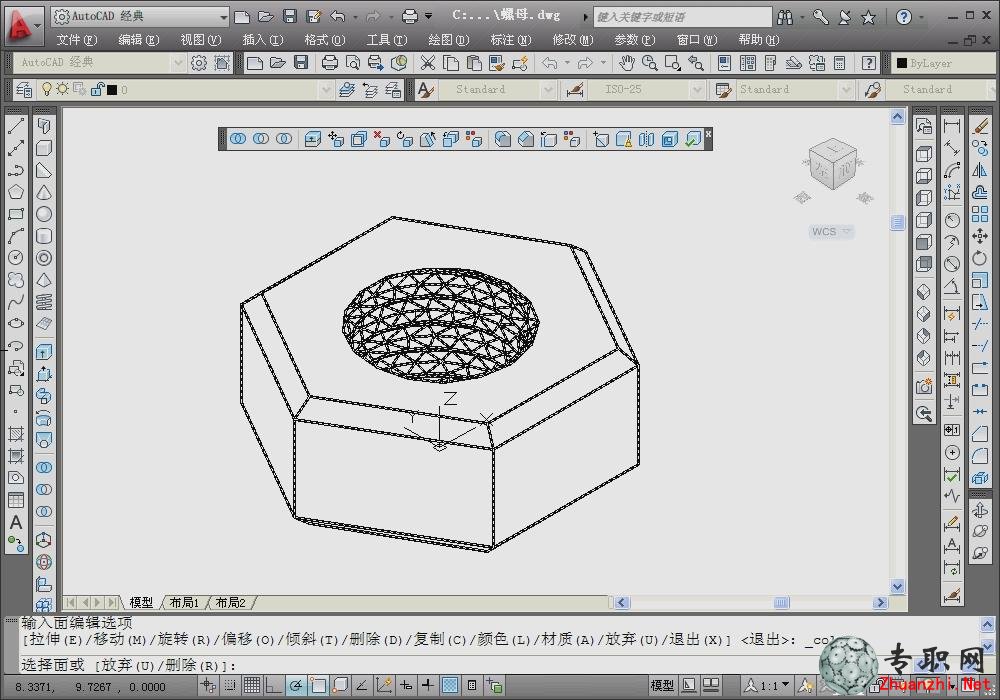
Task: Choose Color Faces in solid editing toolbar
Action: (473, 138)
